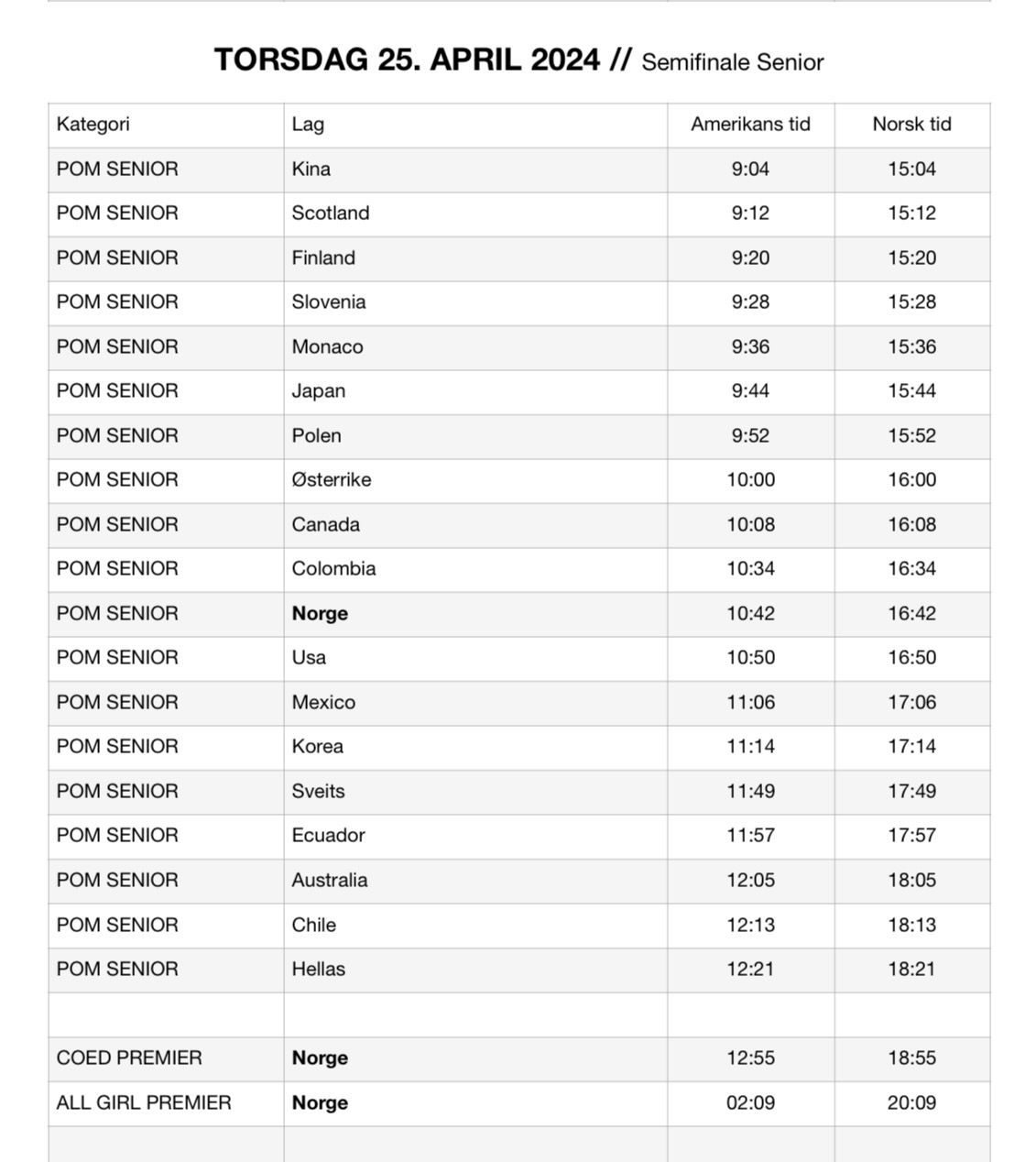Select the Amerikans tid header cell
The width and height of the screenshot is (1036, 1162).
pos(750,125)
